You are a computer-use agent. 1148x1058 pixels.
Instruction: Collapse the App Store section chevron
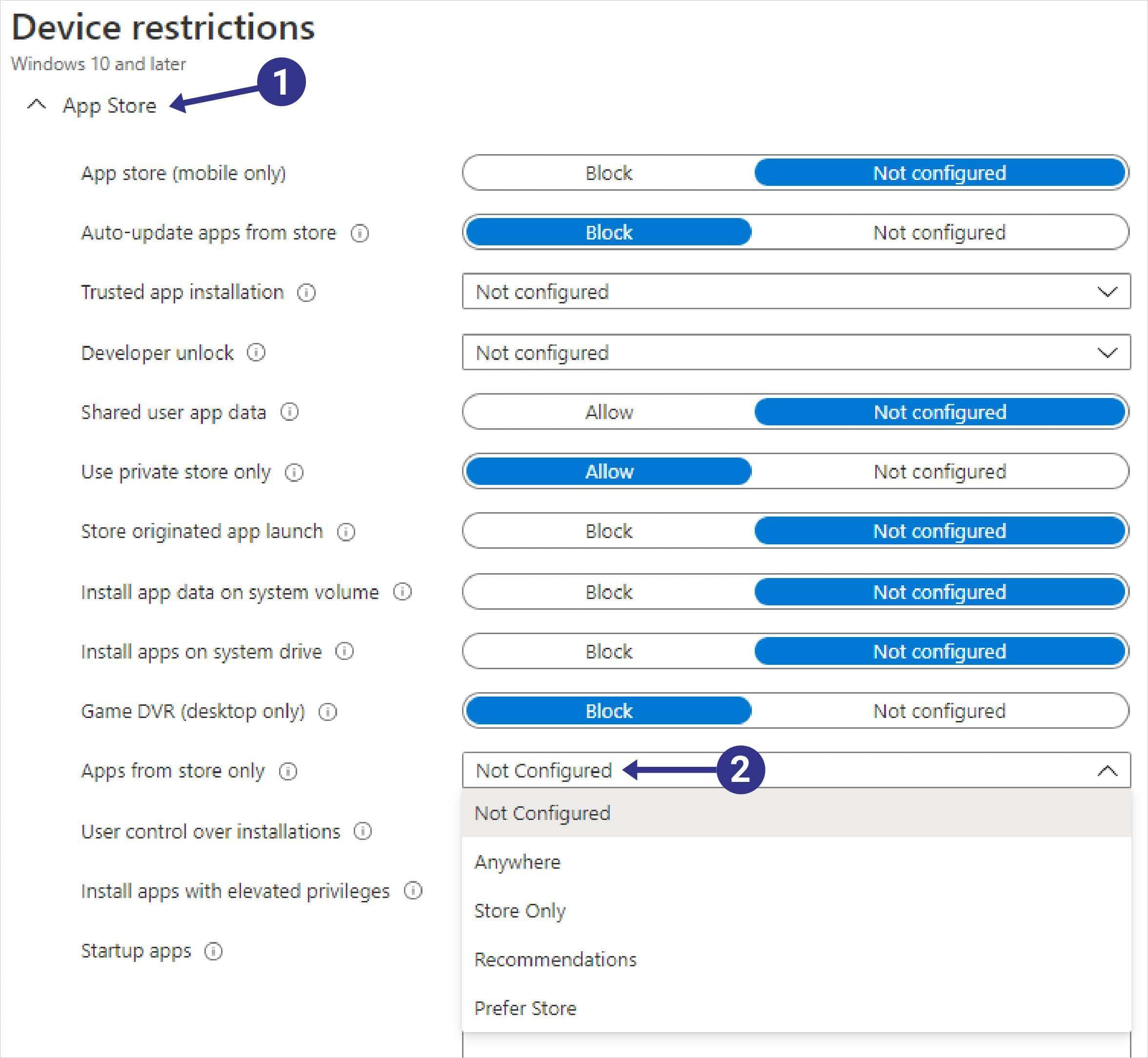point(37,105)
